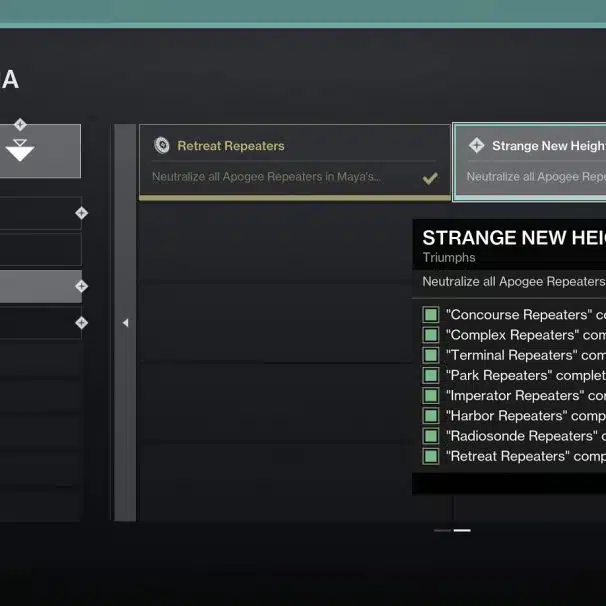Click the Strange New Heights card description text

tap(536, 177)
